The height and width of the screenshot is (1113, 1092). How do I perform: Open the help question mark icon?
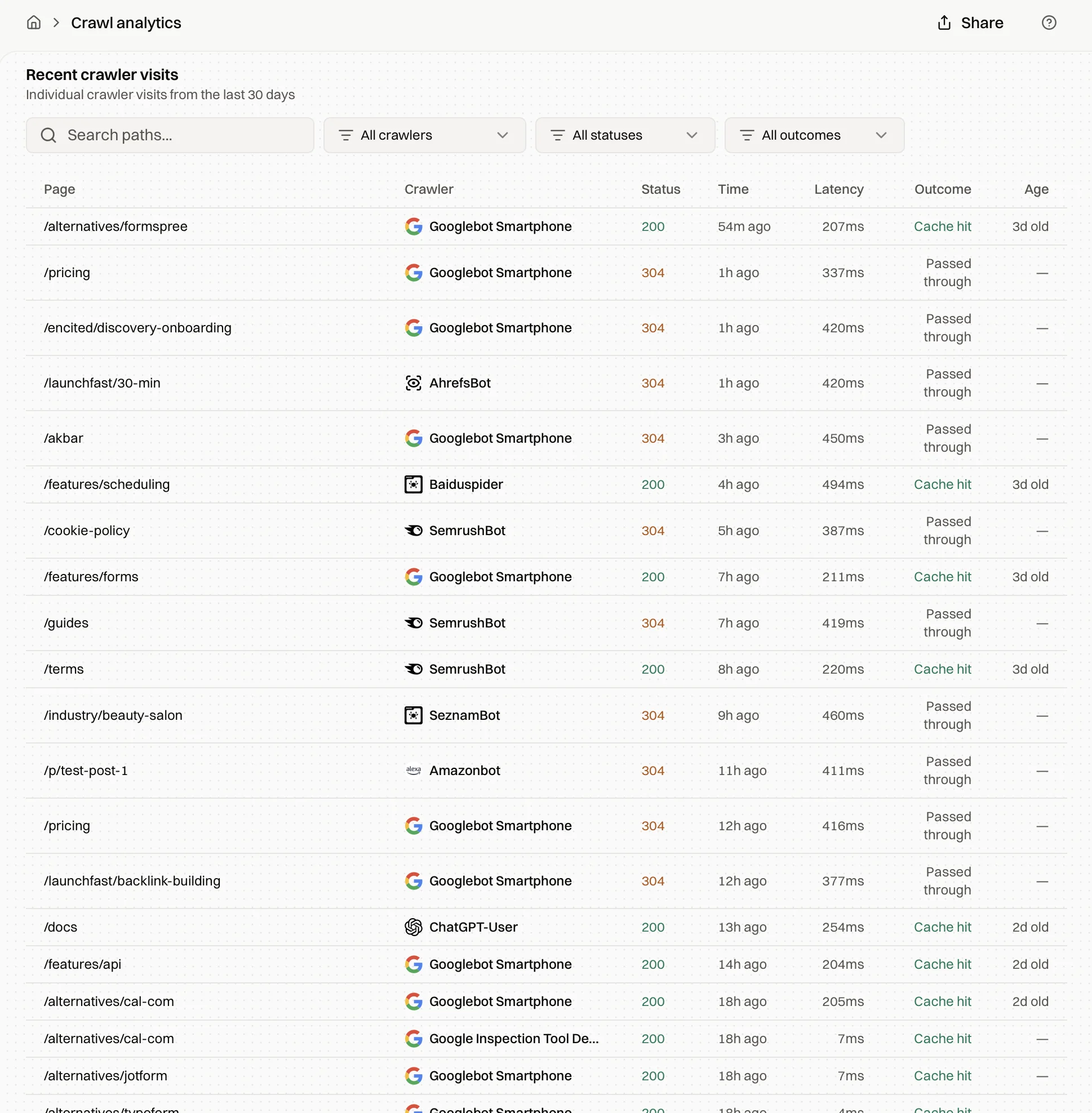click(1049, 23)
